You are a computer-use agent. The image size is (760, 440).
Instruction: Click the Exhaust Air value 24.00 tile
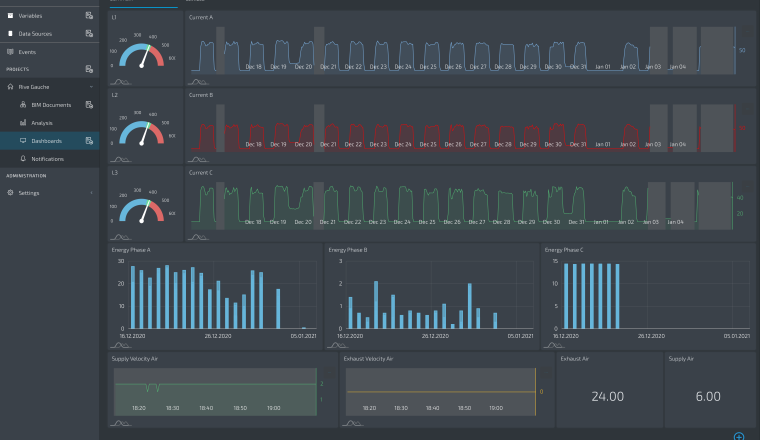point(607,396)
